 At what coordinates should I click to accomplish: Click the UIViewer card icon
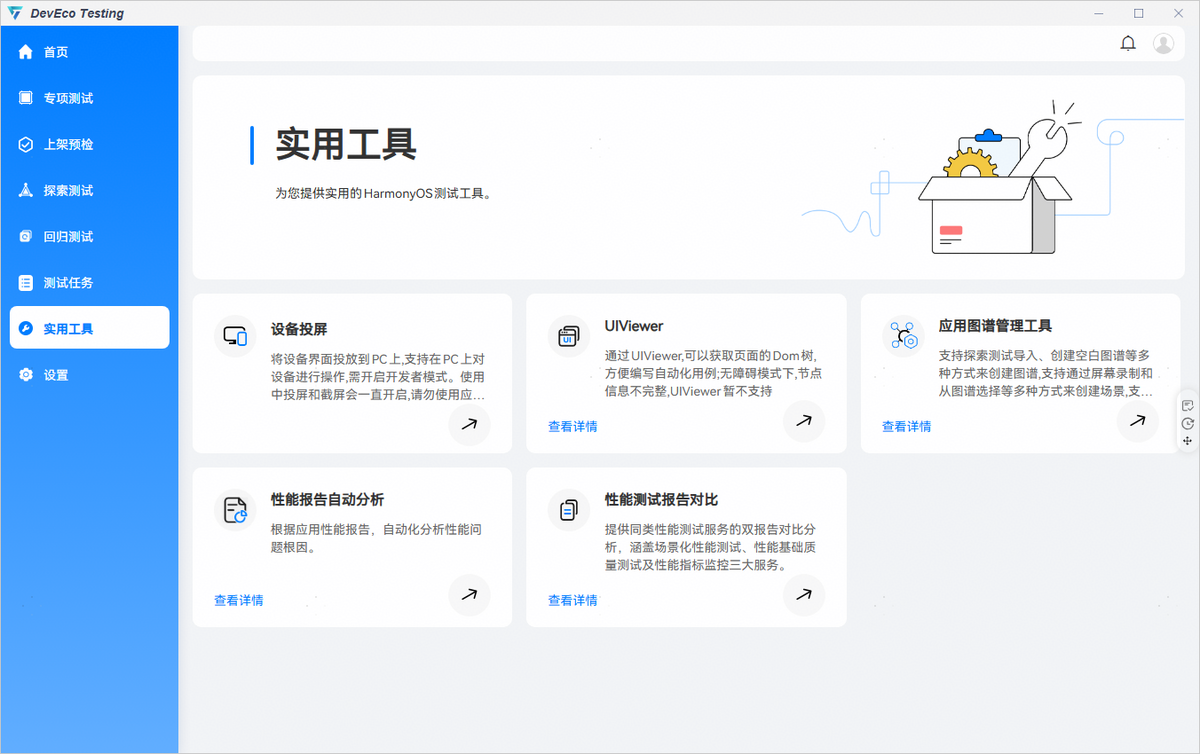tap(569, 336)
